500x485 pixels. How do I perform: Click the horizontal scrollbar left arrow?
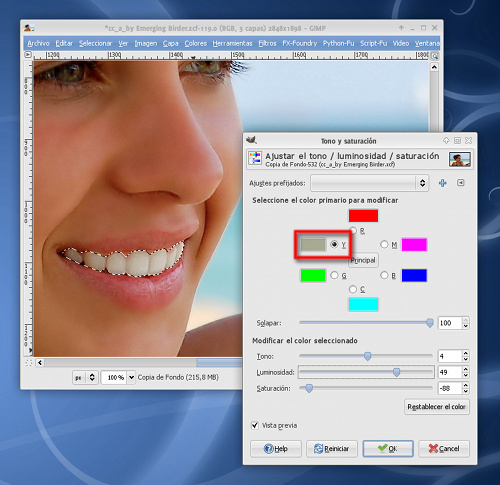[40, 363]
